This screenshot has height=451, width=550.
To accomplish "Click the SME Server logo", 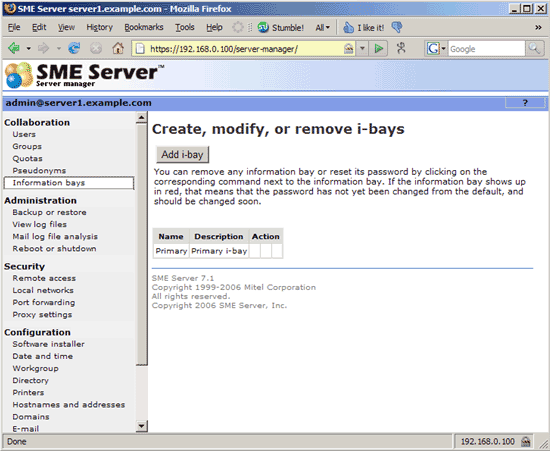I will pos(84,75).
